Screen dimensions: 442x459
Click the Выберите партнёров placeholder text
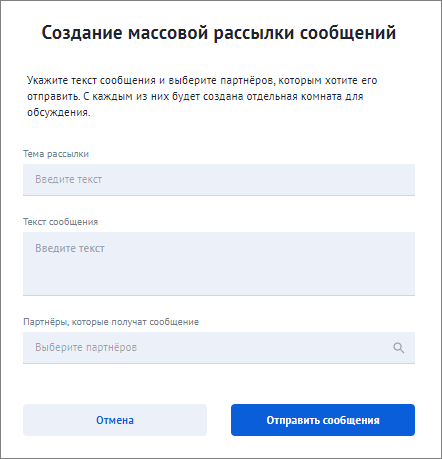(86, 347)
